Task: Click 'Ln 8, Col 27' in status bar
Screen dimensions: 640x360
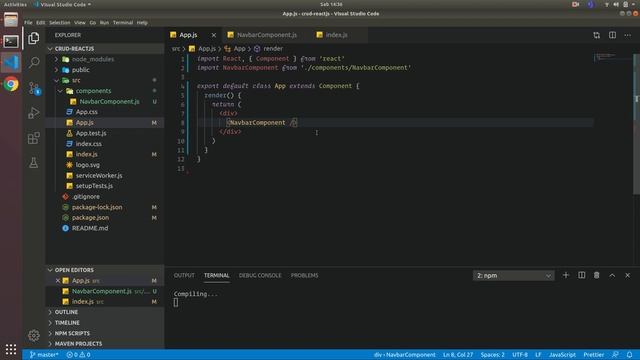Action: tap(458, 355)
